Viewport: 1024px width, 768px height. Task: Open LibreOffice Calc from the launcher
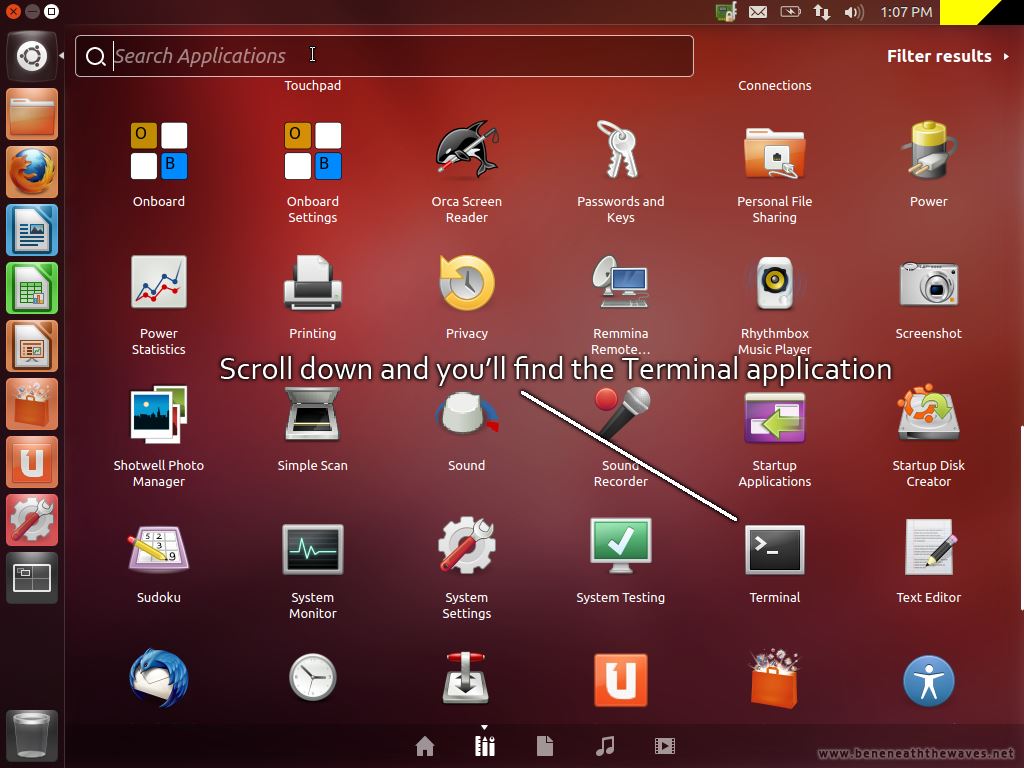click(32, 289)
